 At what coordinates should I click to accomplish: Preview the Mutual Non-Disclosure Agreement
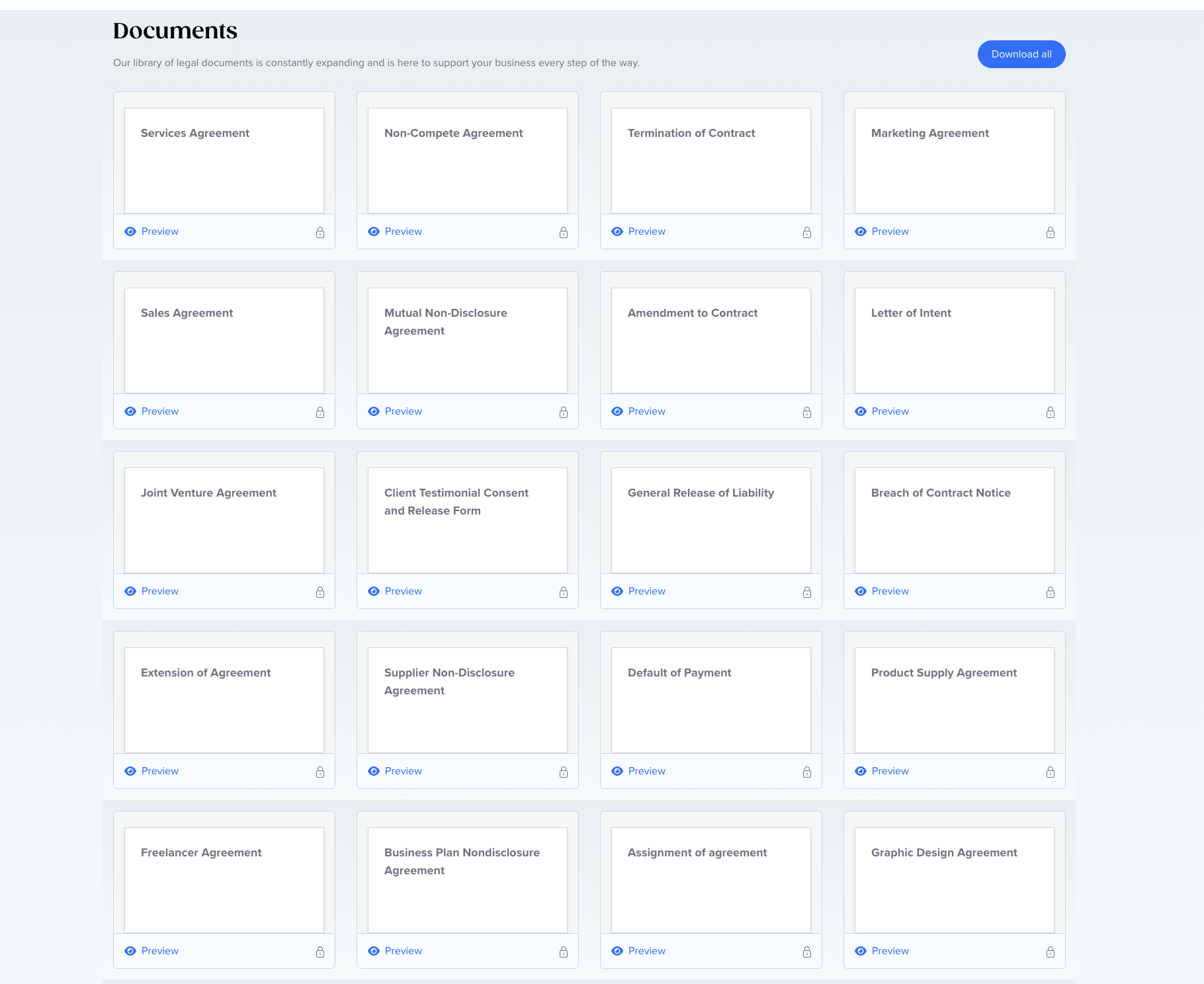tap(395, 411)
